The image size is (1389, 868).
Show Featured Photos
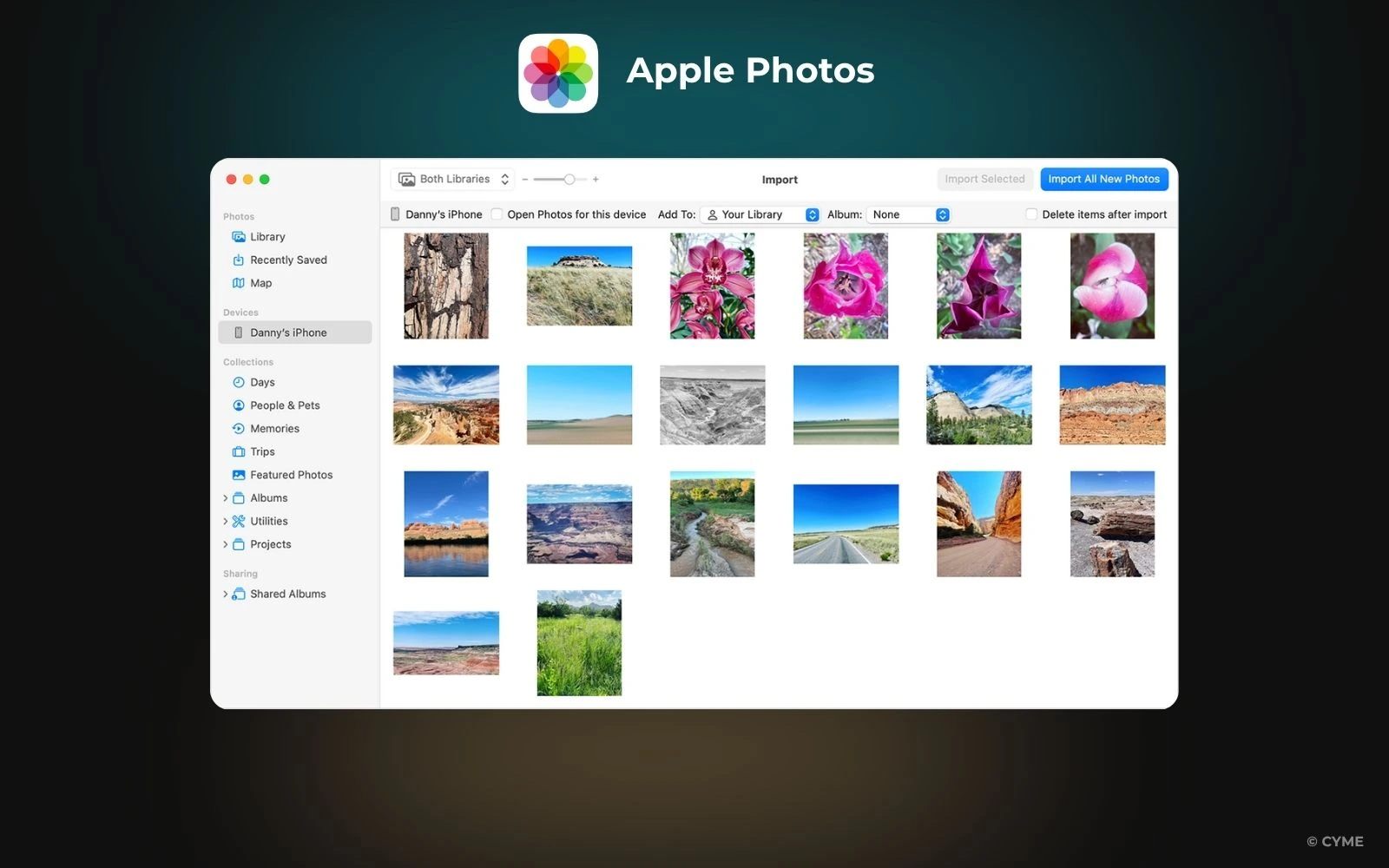[x=291, y=475]
